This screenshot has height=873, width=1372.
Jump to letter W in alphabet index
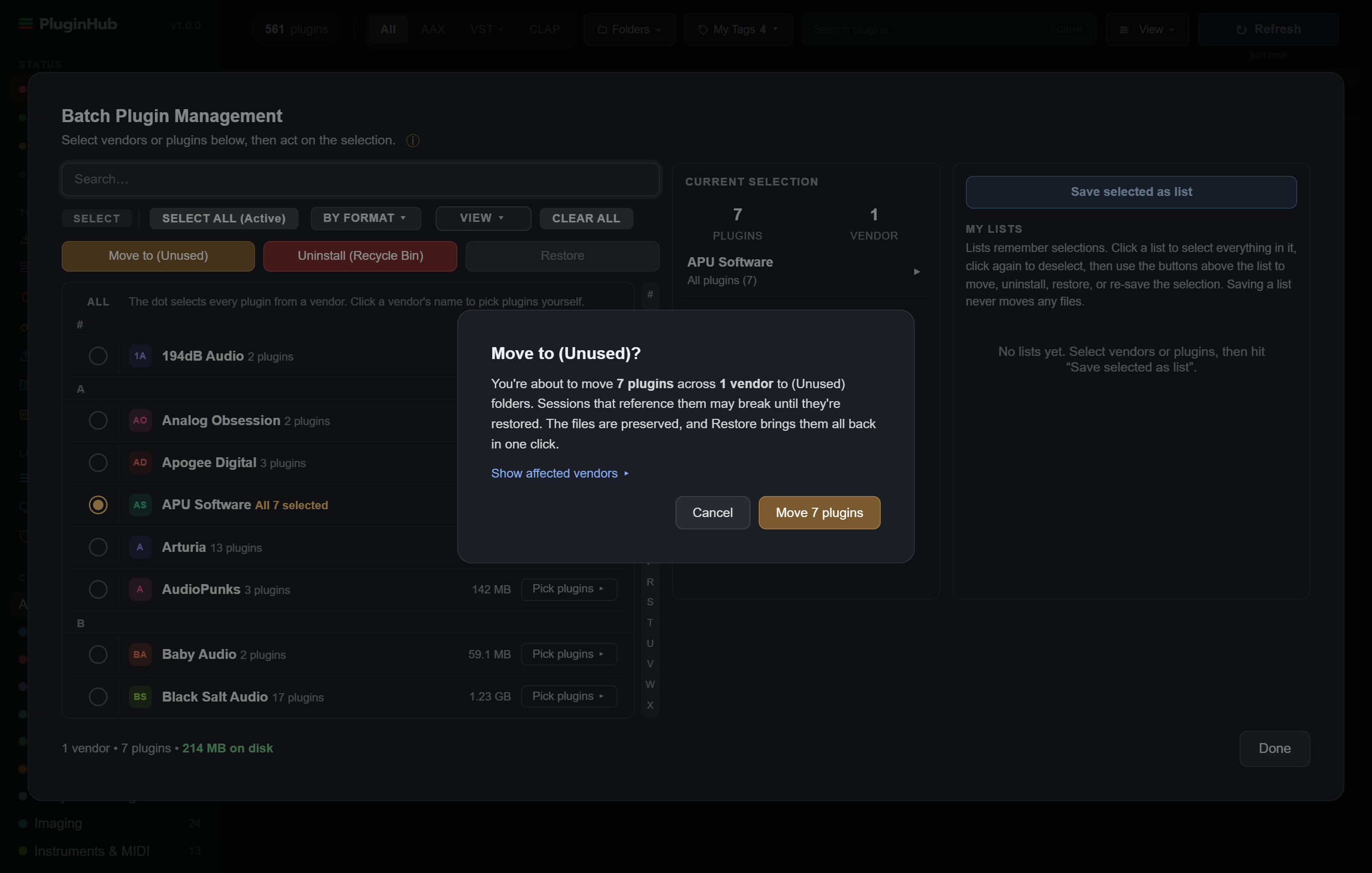point(650,684)
